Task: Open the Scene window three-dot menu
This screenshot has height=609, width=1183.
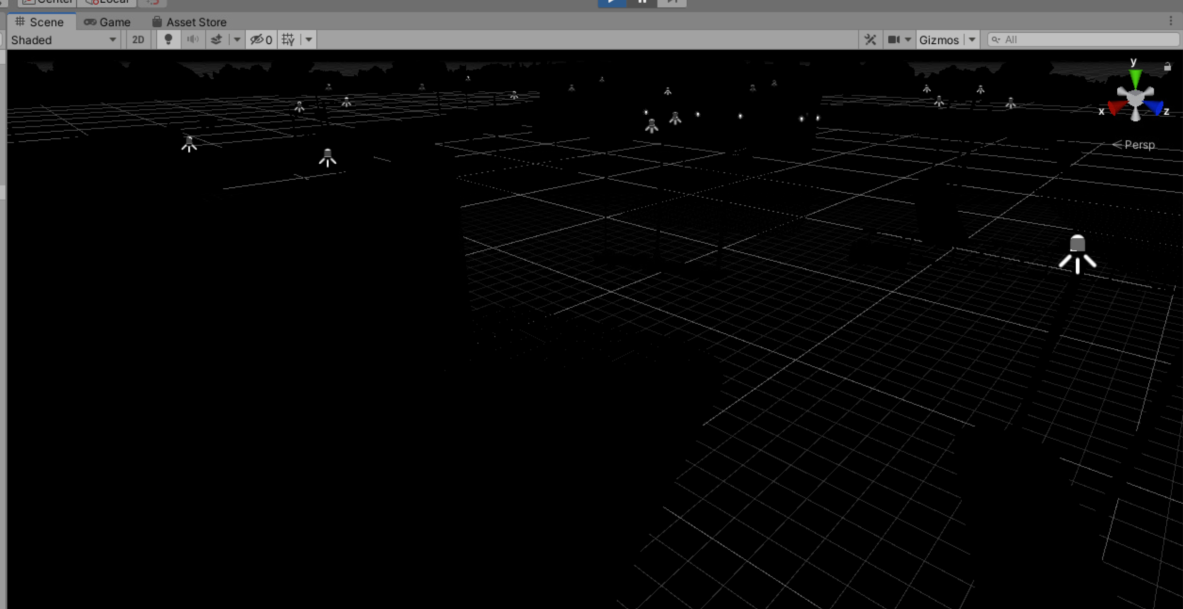Action: coord(1171,22)
